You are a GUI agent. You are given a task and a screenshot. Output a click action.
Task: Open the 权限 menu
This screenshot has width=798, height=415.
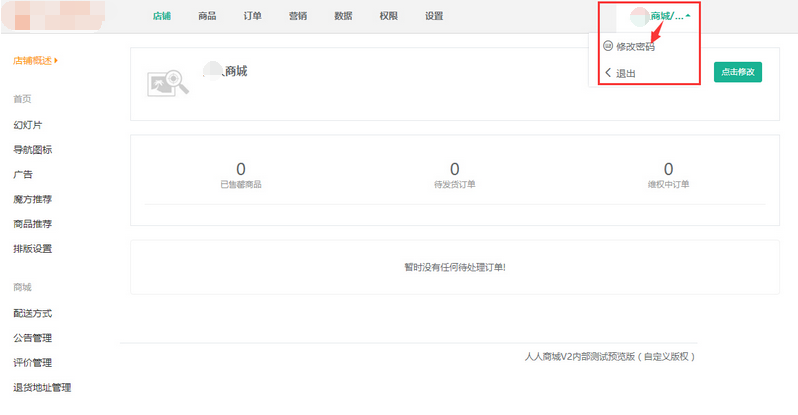[x=388, y=16]
